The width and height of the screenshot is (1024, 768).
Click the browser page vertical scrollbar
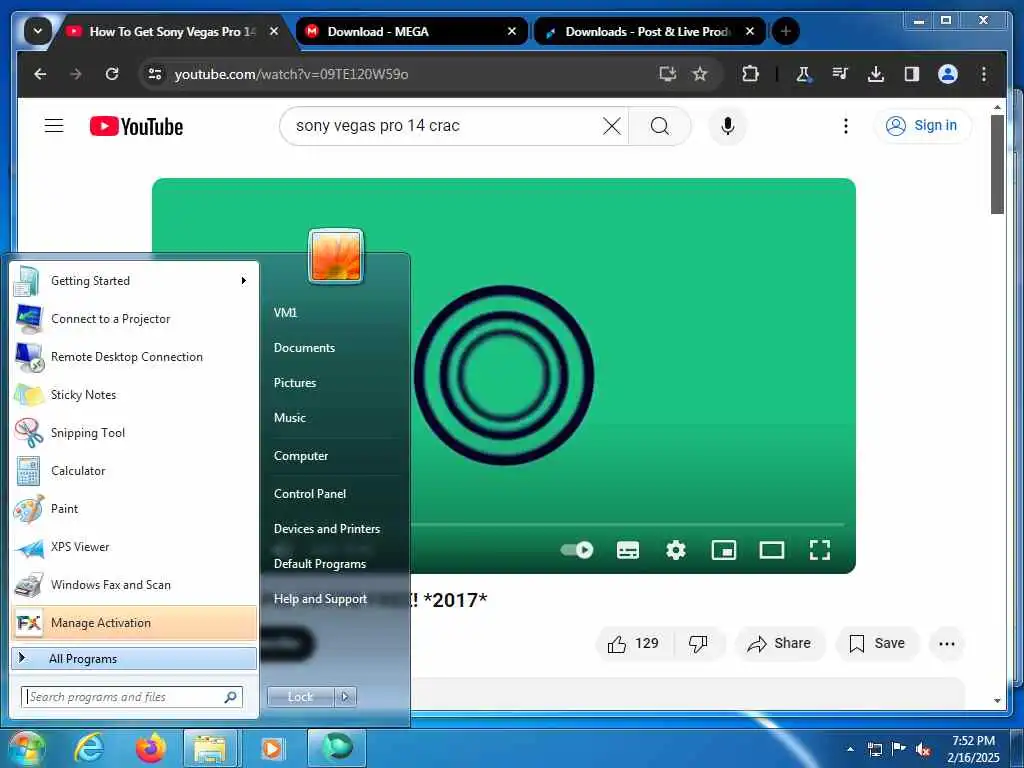tap(997, 165)
